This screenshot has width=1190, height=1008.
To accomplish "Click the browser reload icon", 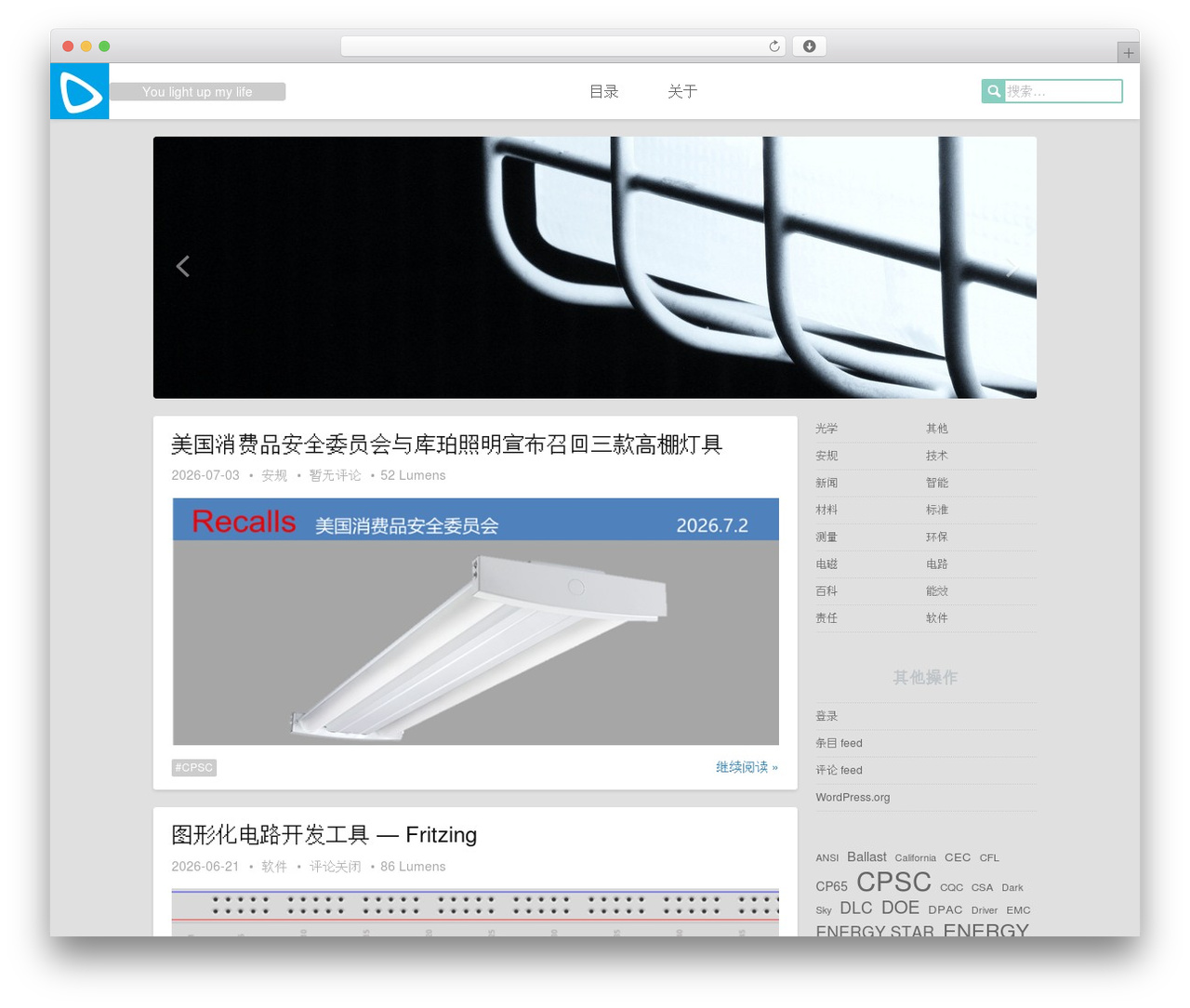I will pos(774,46).
